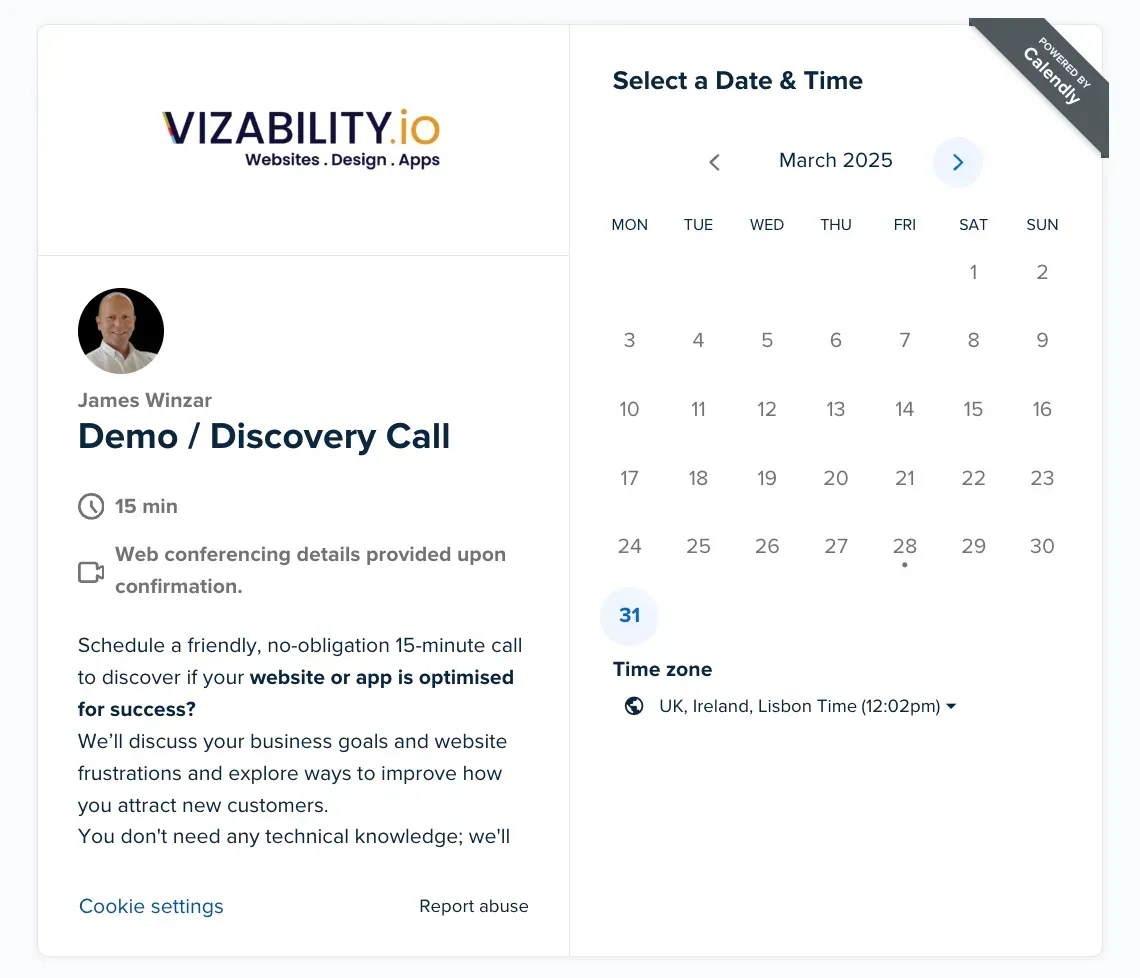Click date 5 in the calendar
Viewport: 1140px width, 978px height.
[767, 340]
